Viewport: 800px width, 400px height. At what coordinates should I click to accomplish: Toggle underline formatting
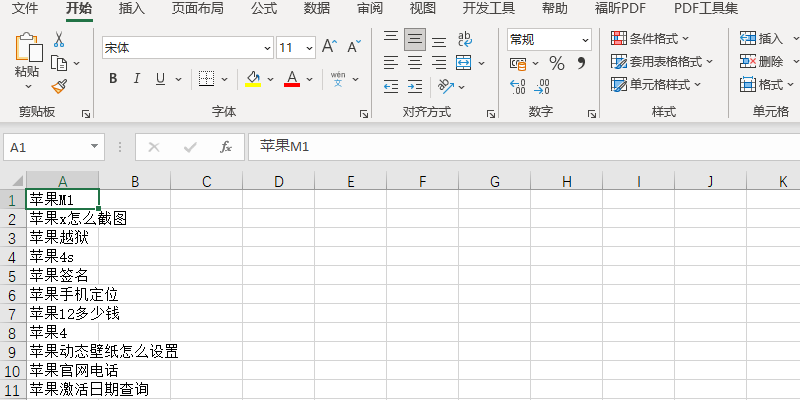[160, 79]
